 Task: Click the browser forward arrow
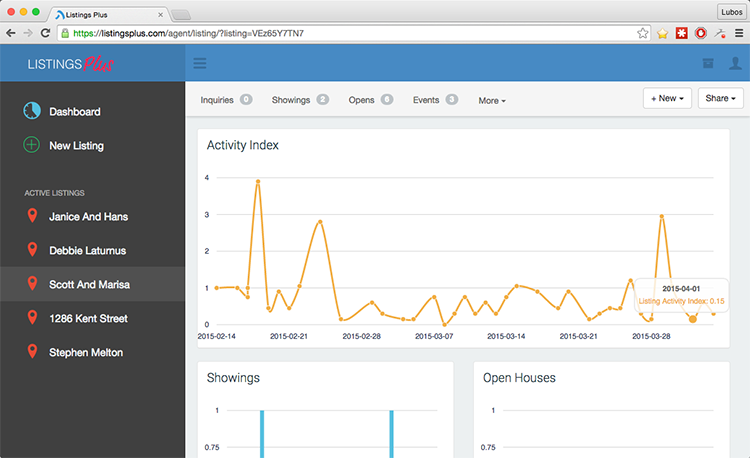tap(28, 33)
